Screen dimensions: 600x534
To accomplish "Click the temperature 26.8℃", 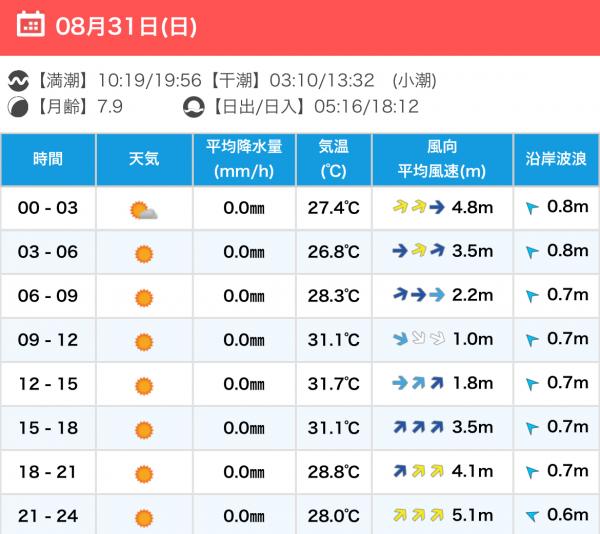I will click(x=334, y=252).
